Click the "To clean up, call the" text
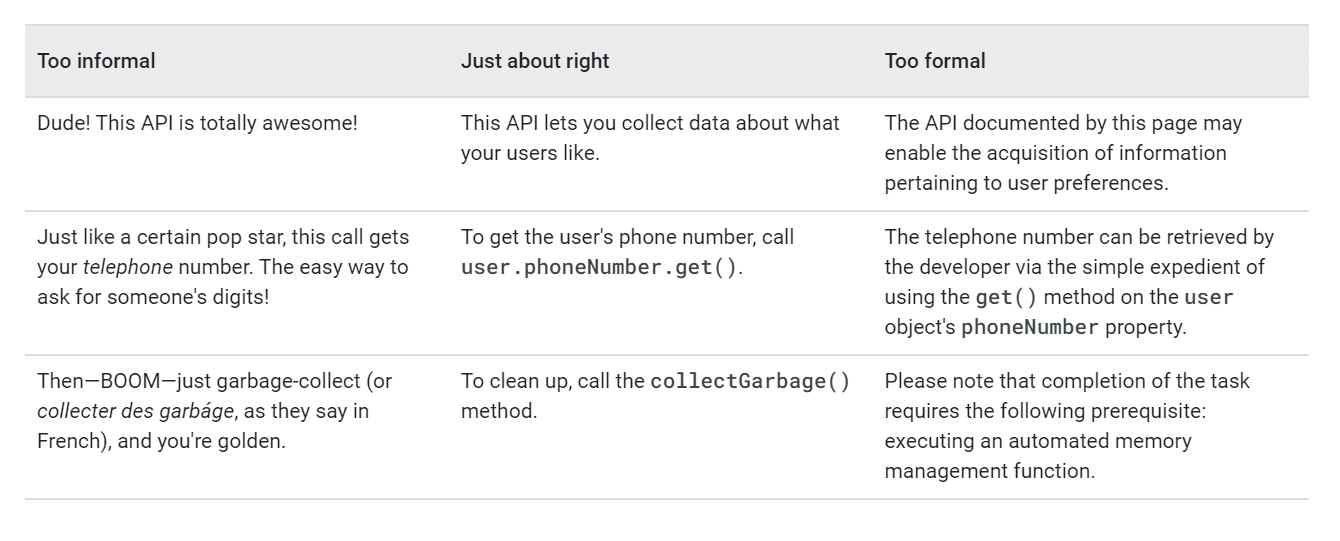The width and height of the screenshot is (1340, 541). tap(553, 381)
